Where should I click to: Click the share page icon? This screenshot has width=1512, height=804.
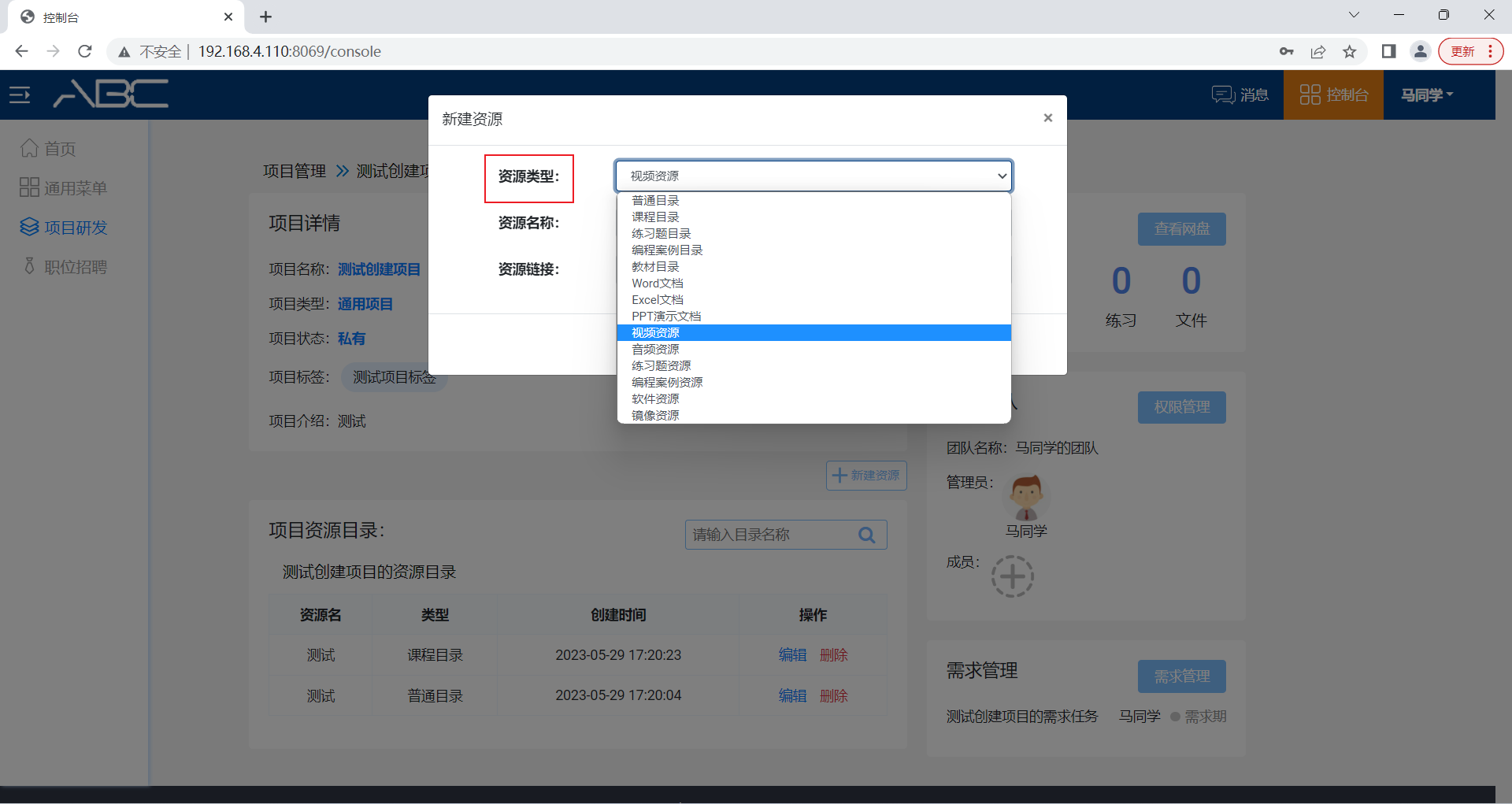1317,52
